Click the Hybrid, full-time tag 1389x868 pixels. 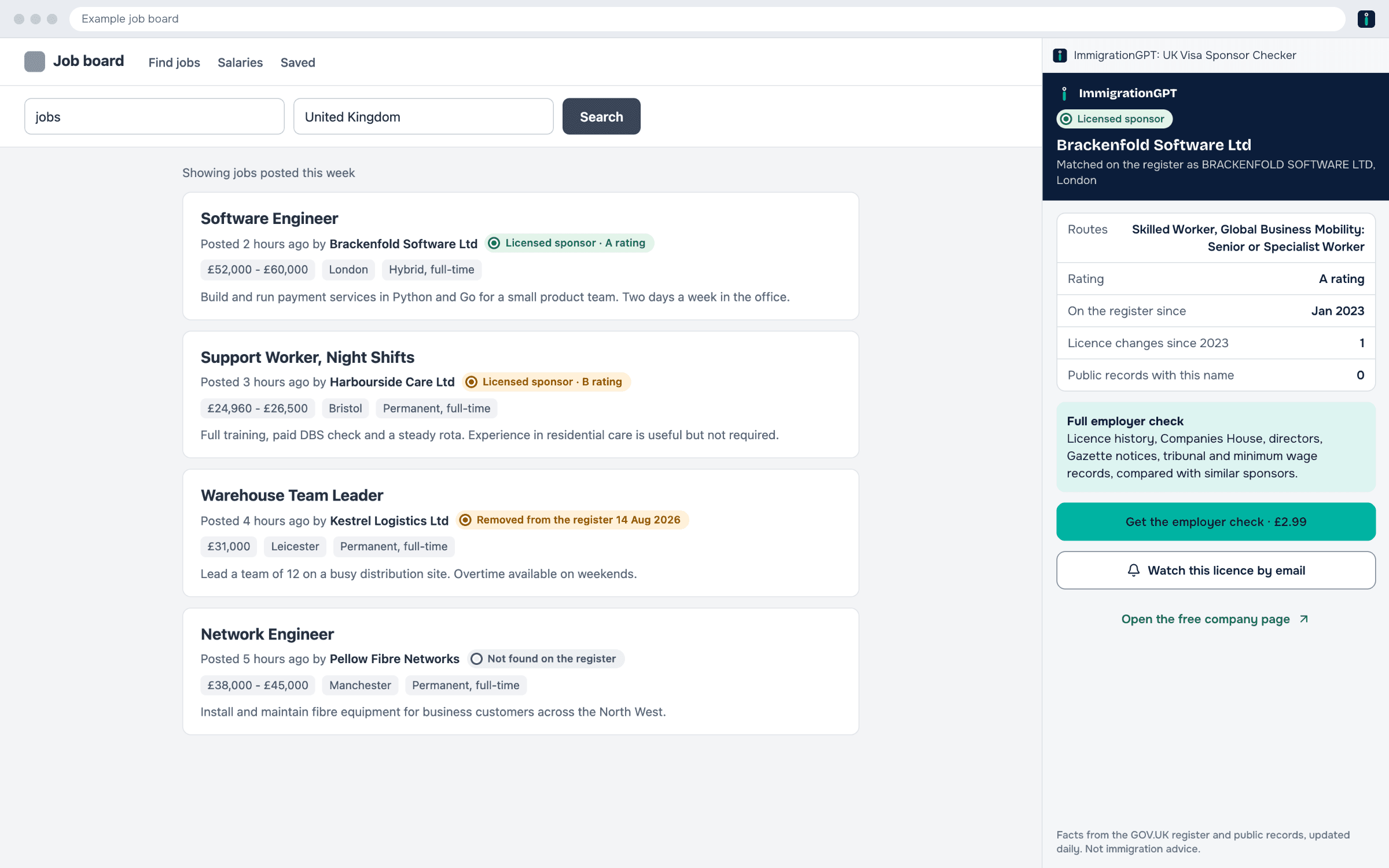(x=431, y=270)
